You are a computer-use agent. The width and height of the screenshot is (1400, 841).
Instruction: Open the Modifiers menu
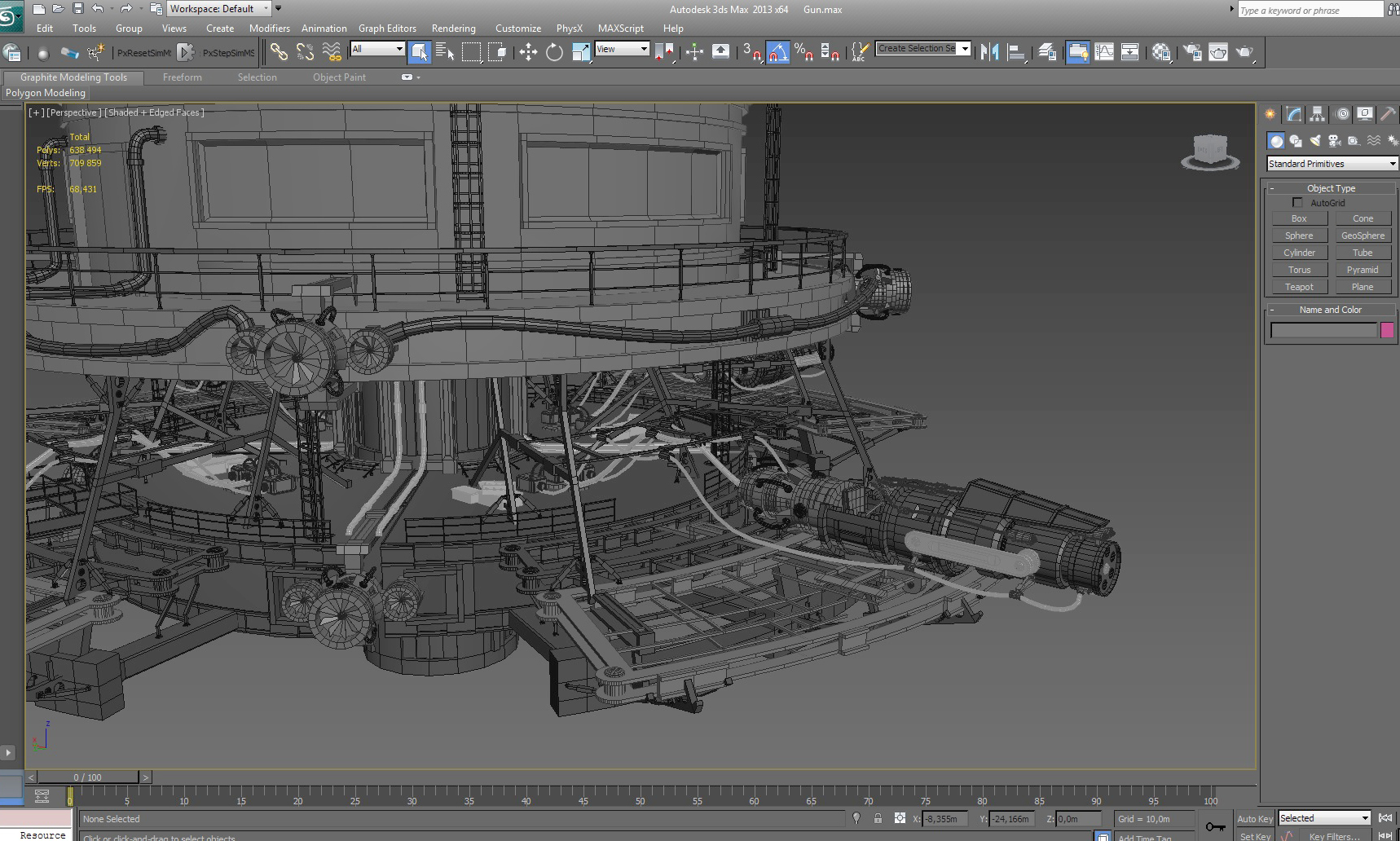tap(269, 29)
